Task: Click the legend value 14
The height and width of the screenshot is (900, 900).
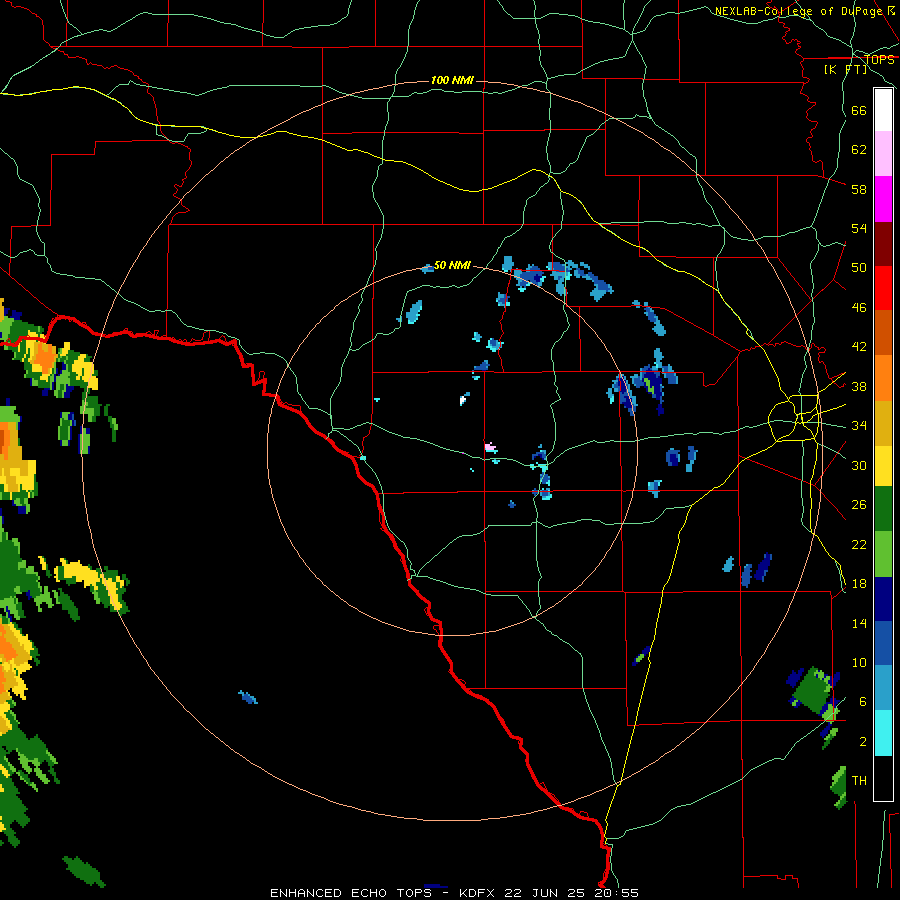Action: pyautogui.click(x=859, y=623)
